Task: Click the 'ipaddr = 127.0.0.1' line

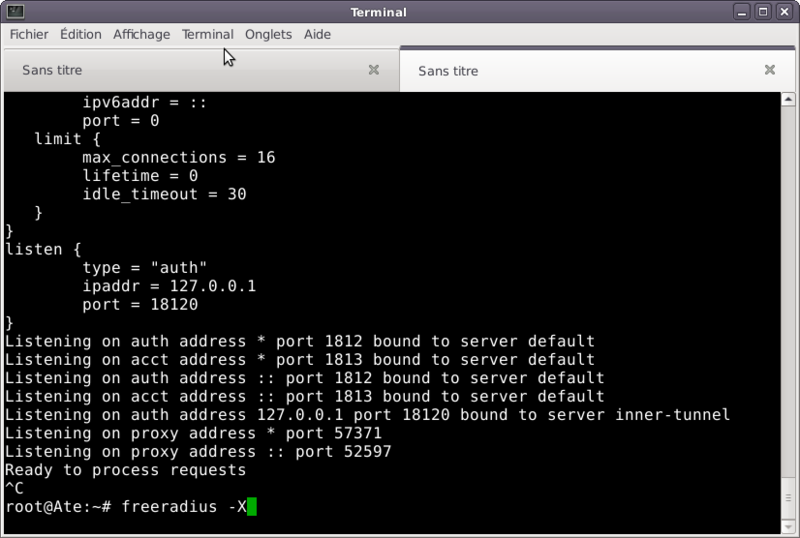Action: (169, 286)
